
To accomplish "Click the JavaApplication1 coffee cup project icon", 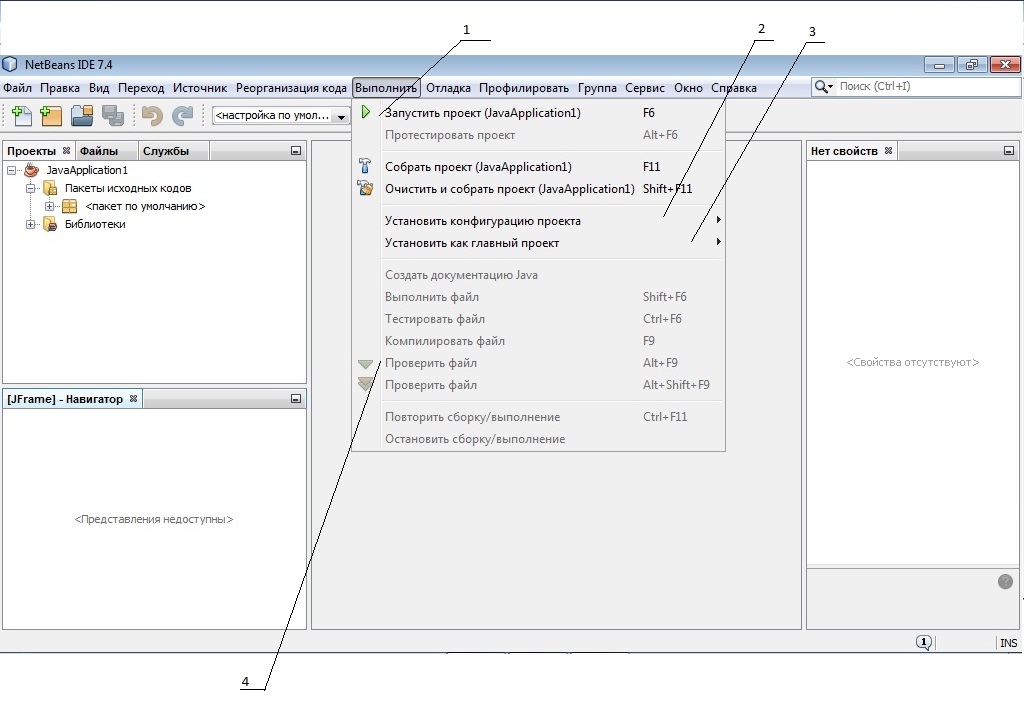I will tap(31, 170).
